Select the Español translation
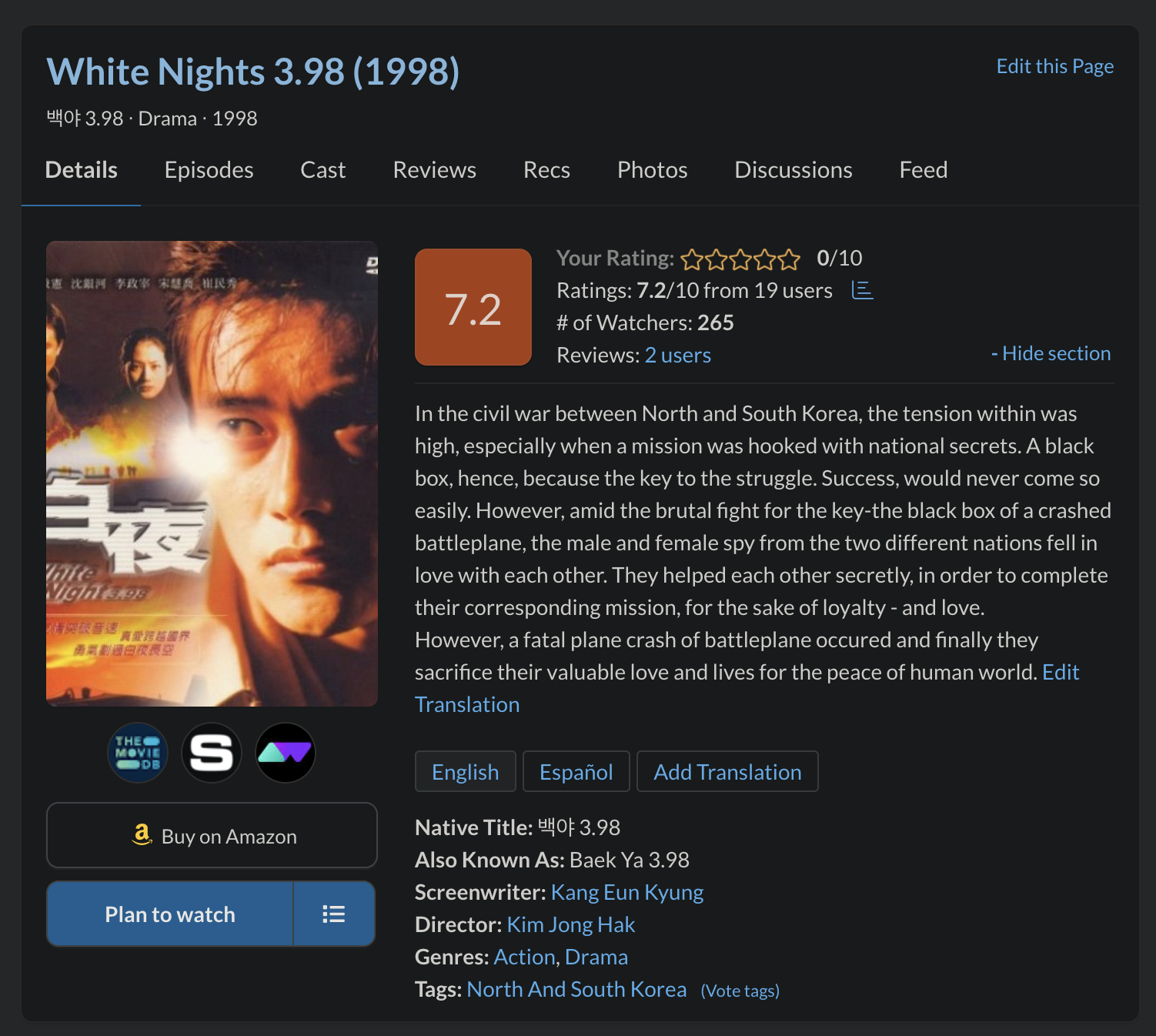 (x=576, y=771)
